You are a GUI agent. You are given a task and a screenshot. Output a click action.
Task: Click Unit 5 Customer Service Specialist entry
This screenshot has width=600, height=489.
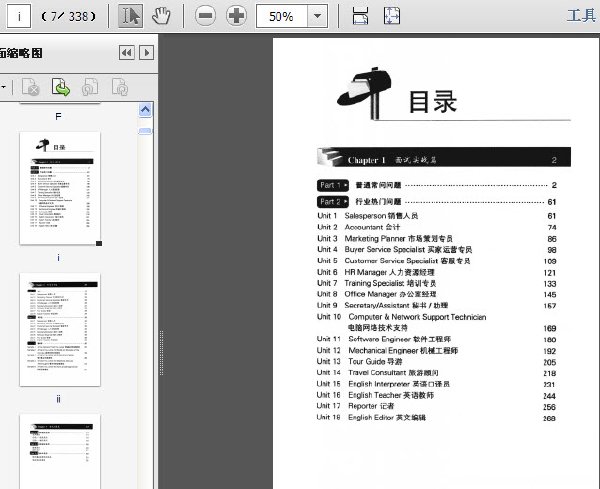pos(437,261)
